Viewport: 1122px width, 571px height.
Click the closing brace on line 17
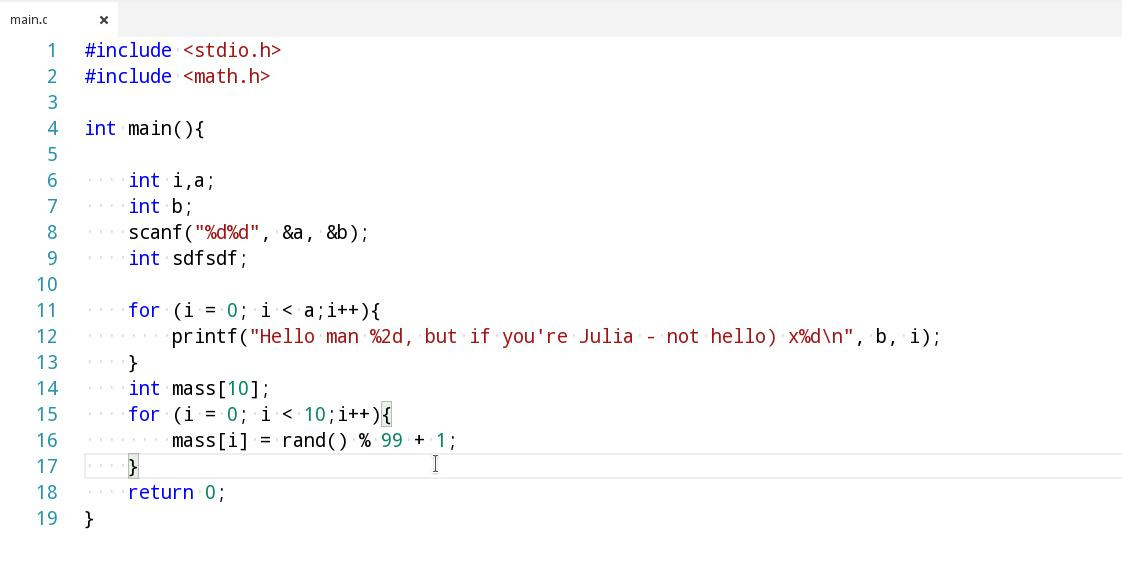click(133, 467)
